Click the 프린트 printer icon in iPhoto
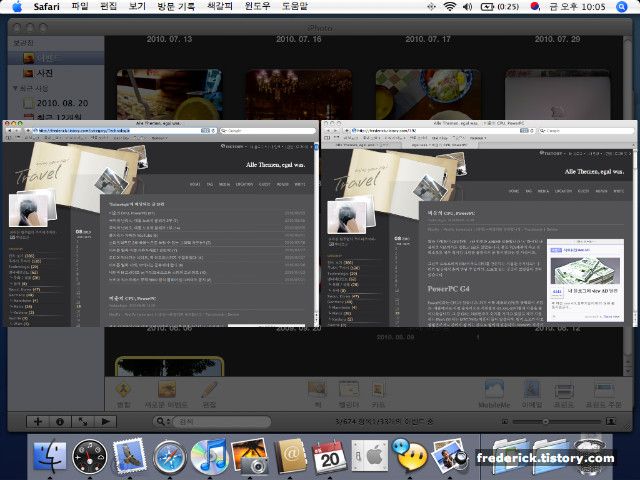Screen dimensions: 640x480 point(564,391)
